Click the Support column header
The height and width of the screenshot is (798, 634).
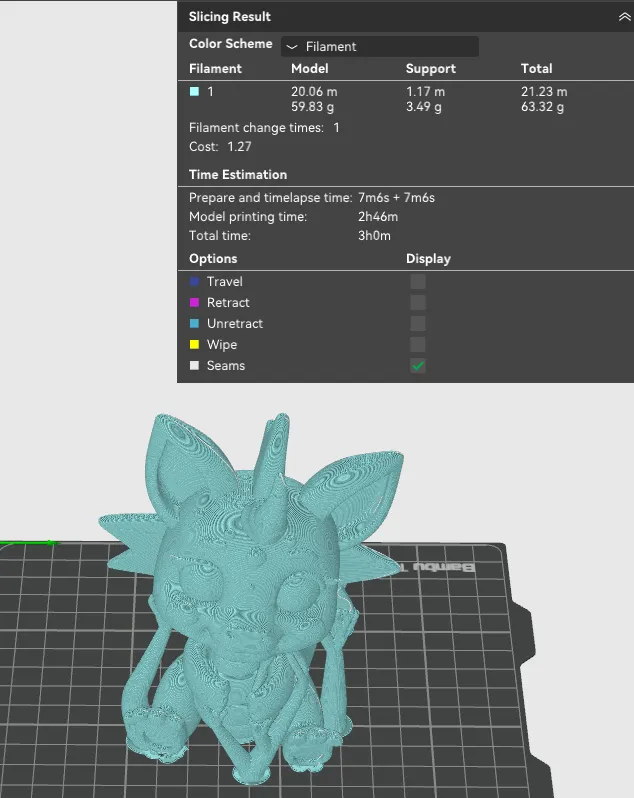point(430,69)
